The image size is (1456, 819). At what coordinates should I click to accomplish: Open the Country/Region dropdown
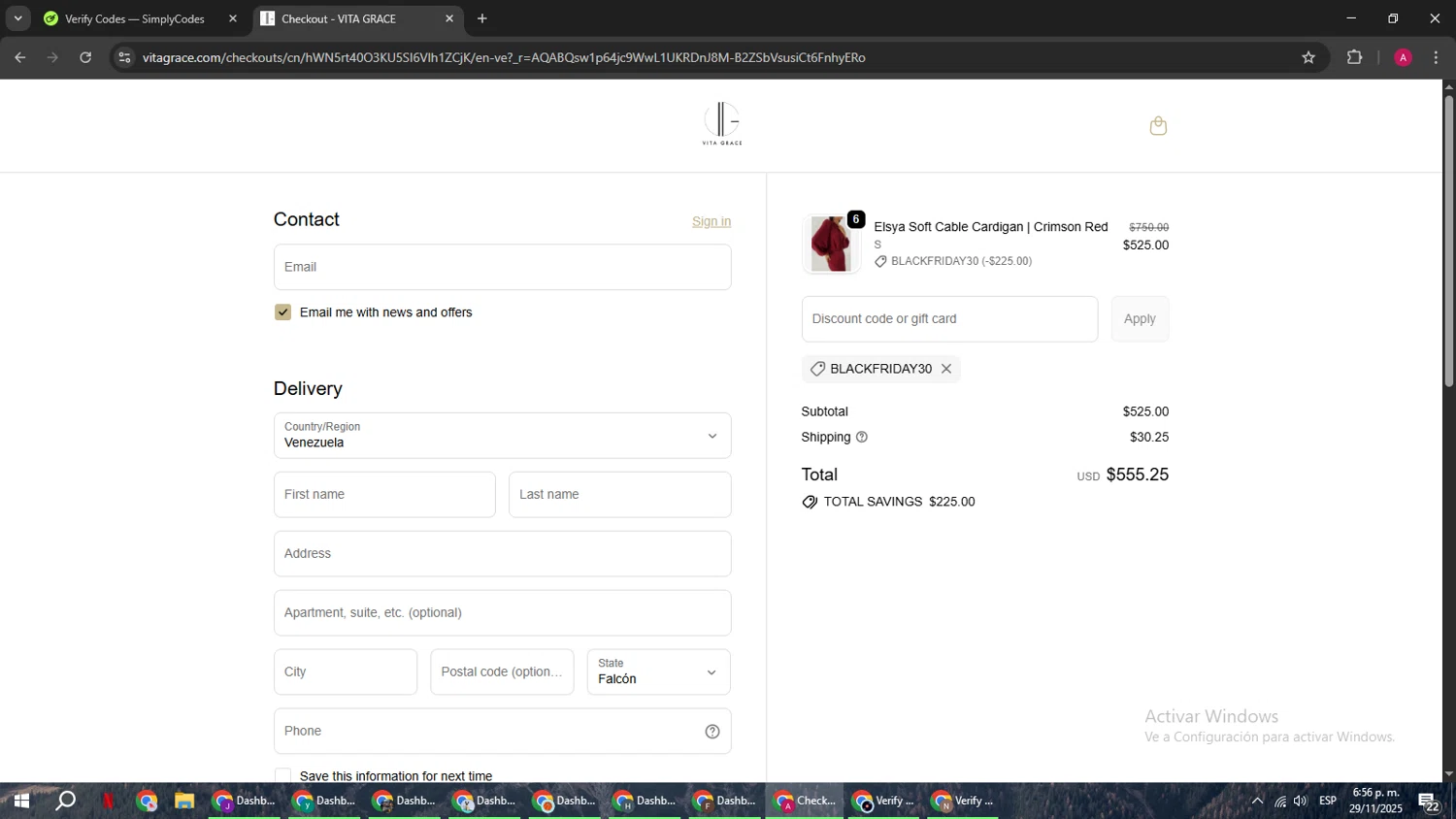click(x=502, y=436)
